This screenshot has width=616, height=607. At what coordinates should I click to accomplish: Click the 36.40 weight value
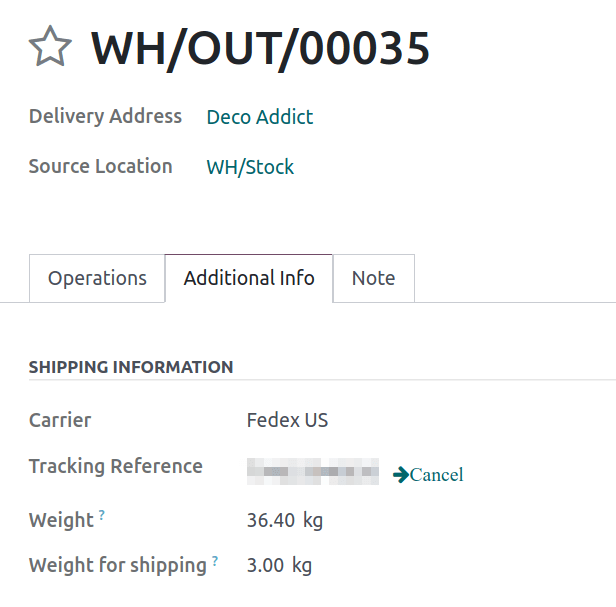pyautogui.click(x=271, y=520)
